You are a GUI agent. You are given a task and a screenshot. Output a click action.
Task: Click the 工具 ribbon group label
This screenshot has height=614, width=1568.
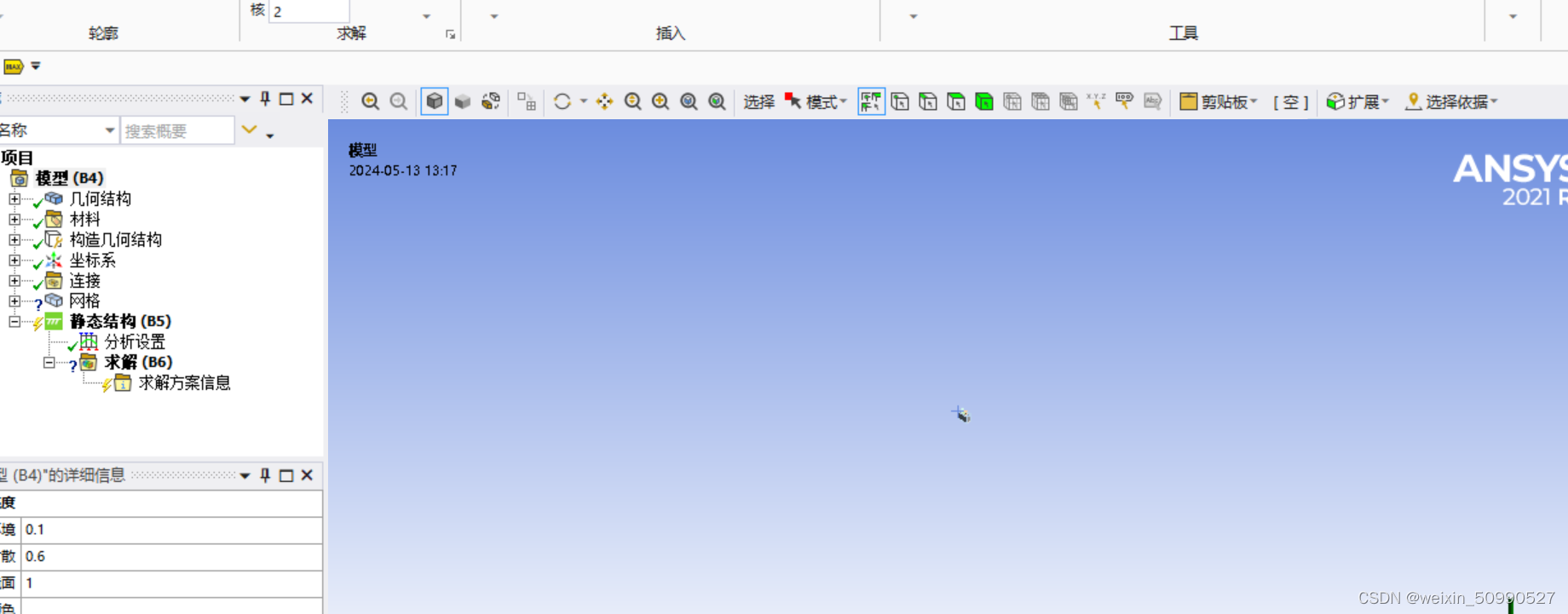coord(1184,33)
